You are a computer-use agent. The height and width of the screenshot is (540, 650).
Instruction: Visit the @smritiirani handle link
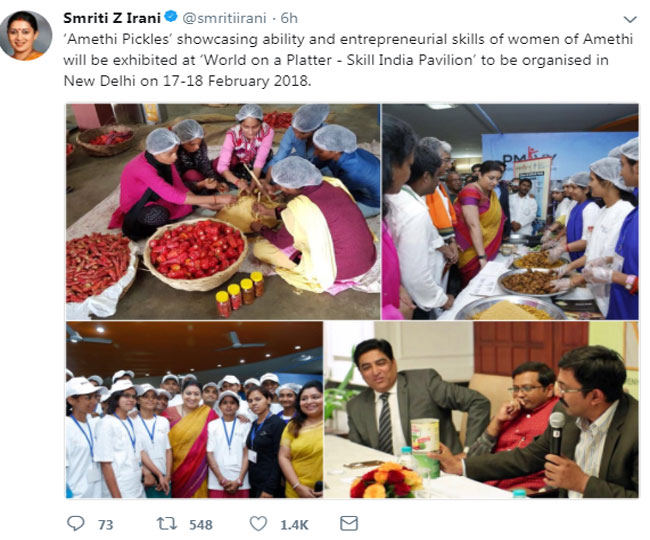224,18
